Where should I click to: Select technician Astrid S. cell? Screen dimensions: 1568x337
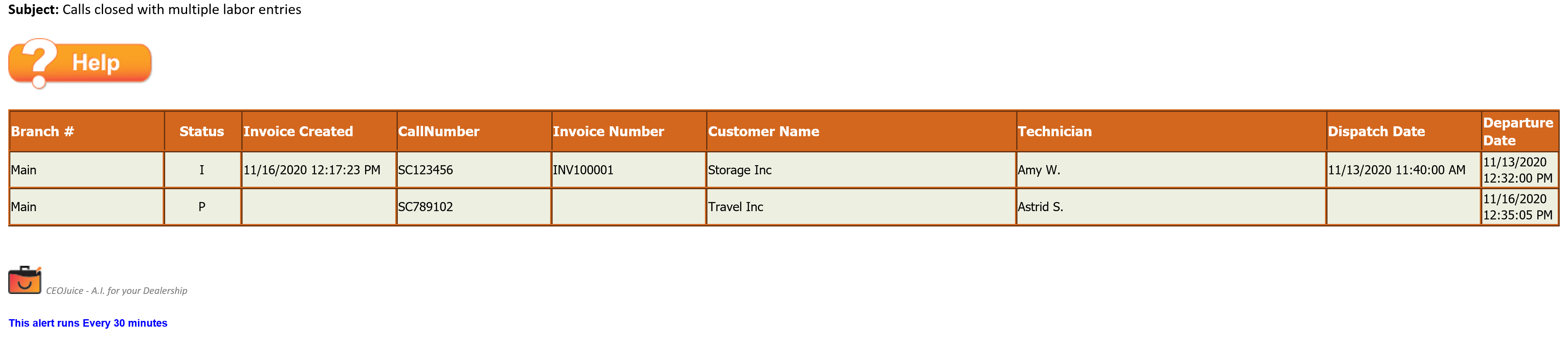[x=1171, y=207]
